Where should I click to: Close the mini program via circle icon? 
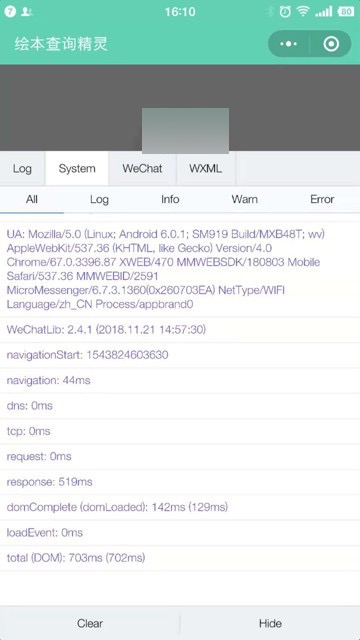click(331, 44)
